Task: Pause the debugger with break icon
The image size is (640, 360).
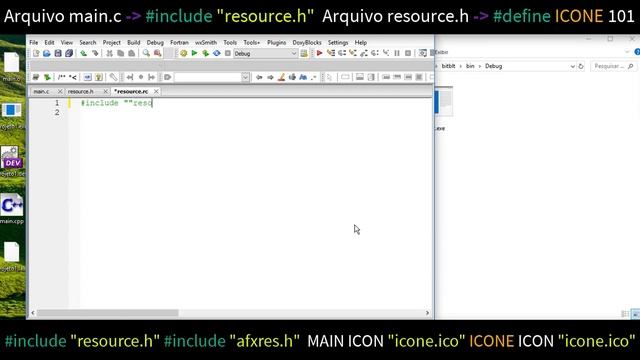Action: coord(397,53)
